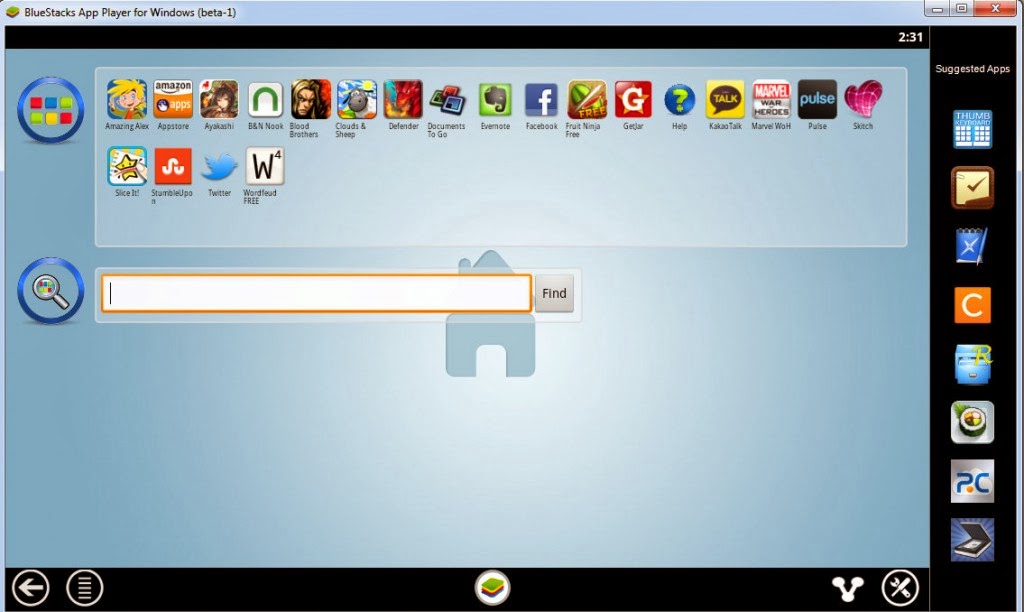Open suggested file cabinet R app
The width and height of the screenshot is (1024, 612).
pyautogui.click(x=972, y=364)
